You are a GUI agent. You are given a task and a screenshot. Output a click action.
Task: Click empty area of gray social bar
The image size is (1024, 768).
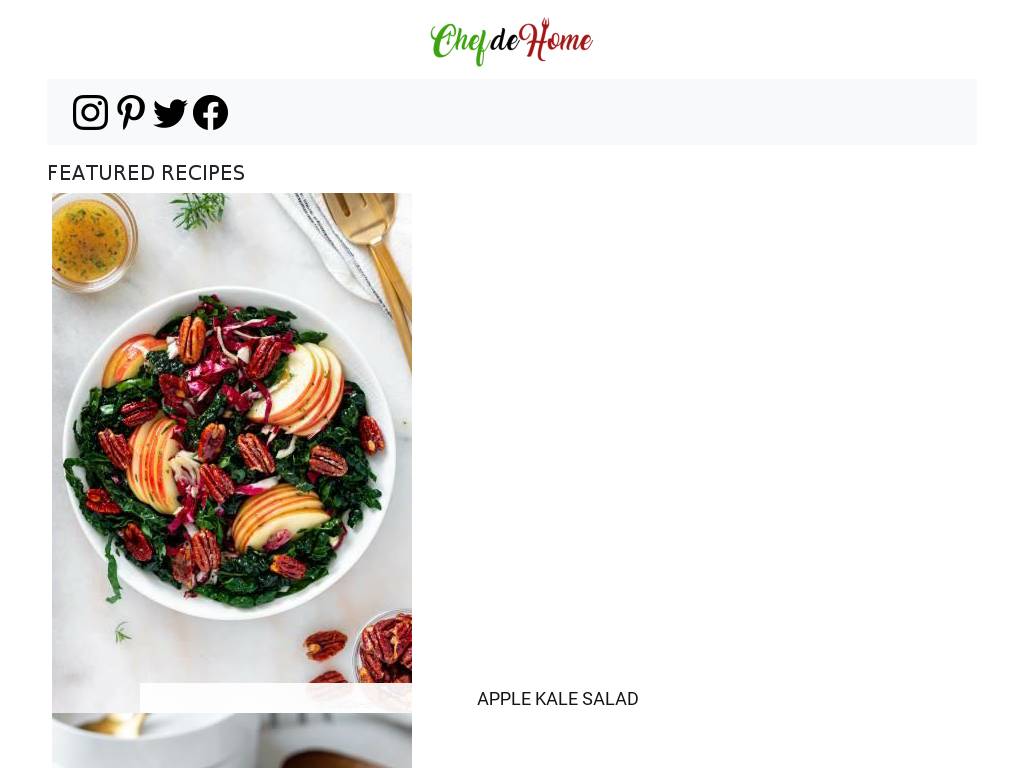tap(601, 112)
